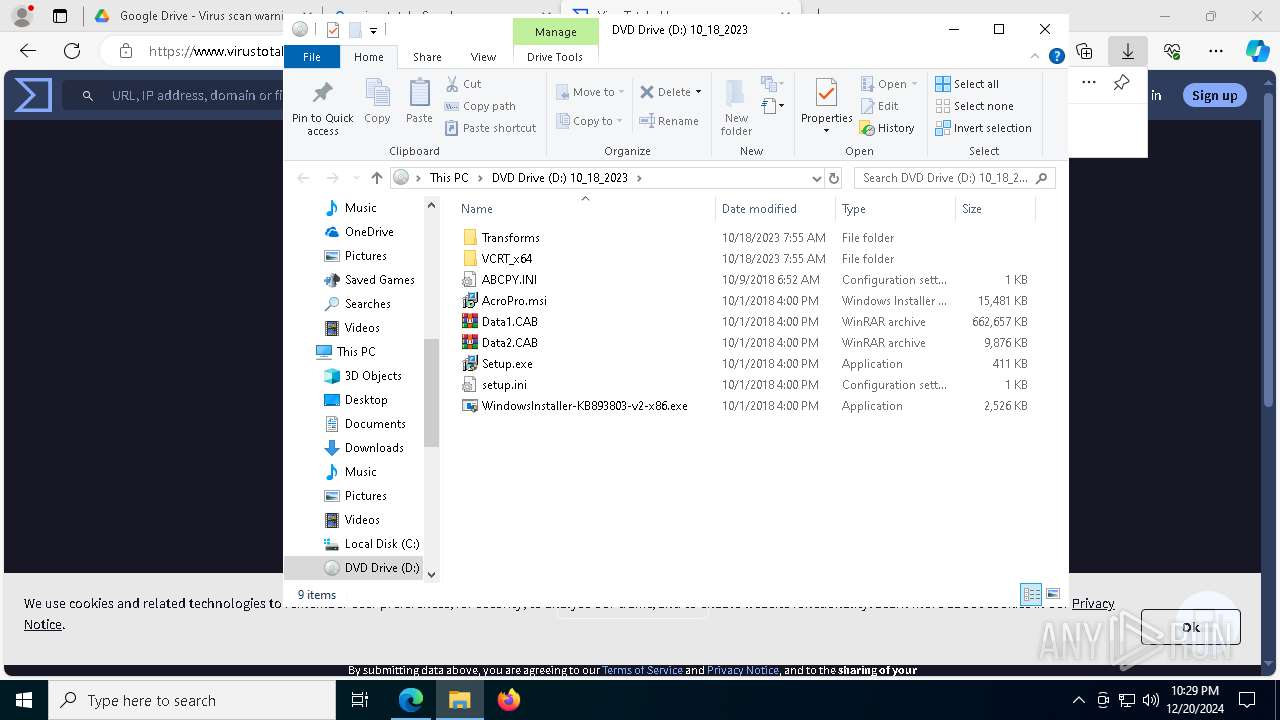1280x720 pixels.
Task: Select 3D Objects in navigation pane
Action: click(373, 376)
